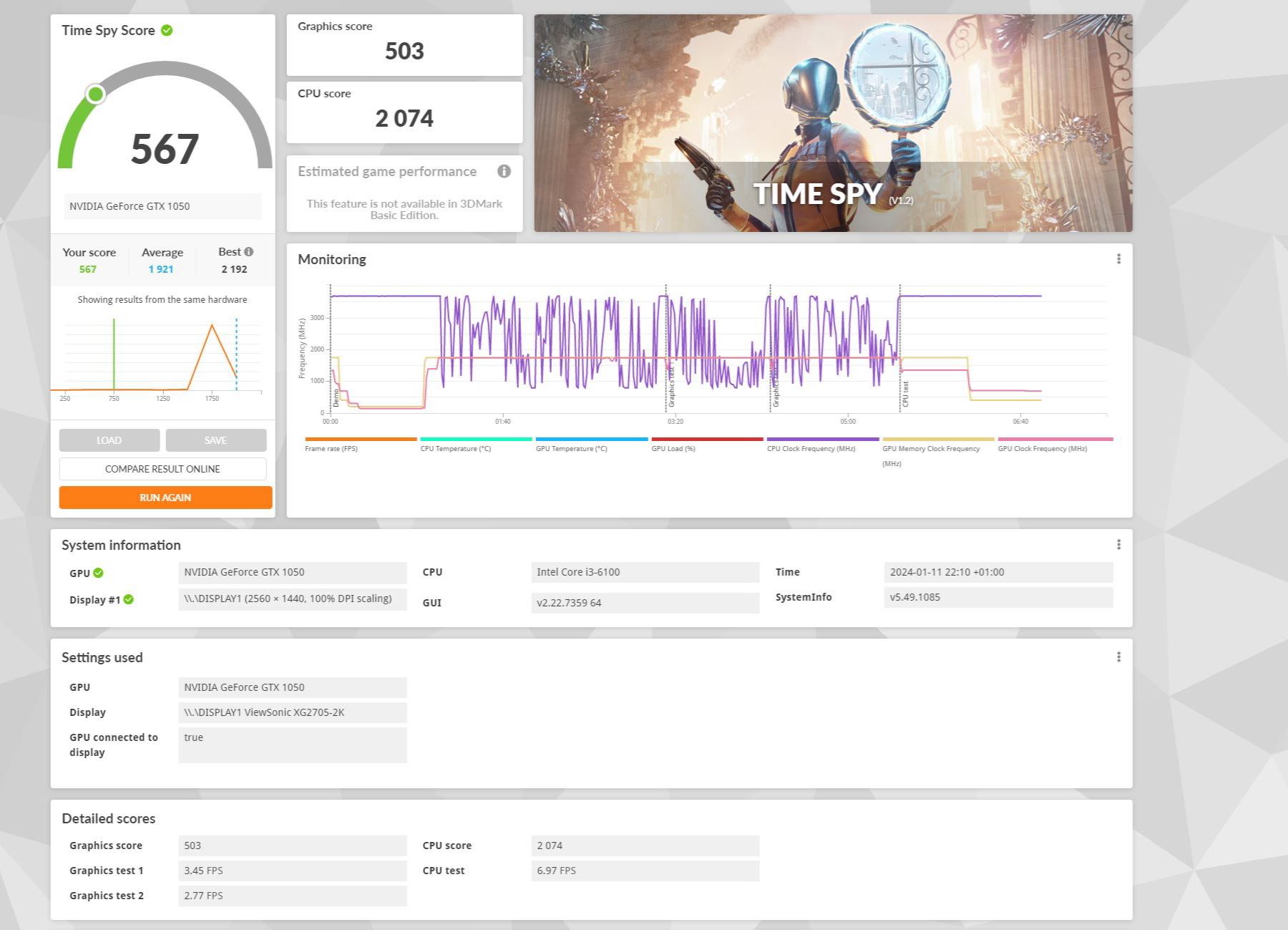Viewport: 1288px width, 930px height.
Task: Click the SAVE button
Action: click(215, 440)
